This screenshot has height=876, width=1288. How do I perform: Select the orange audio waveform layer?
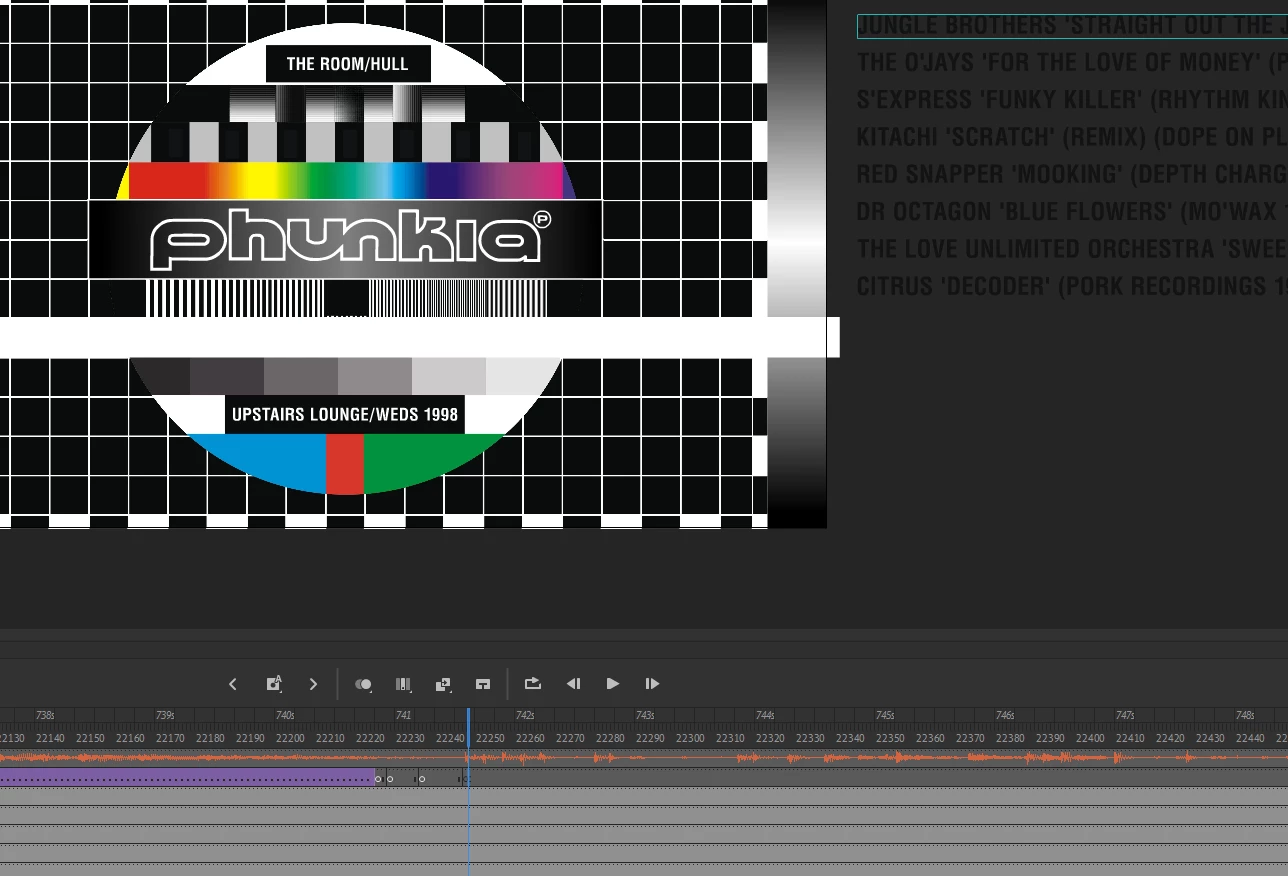644,758
